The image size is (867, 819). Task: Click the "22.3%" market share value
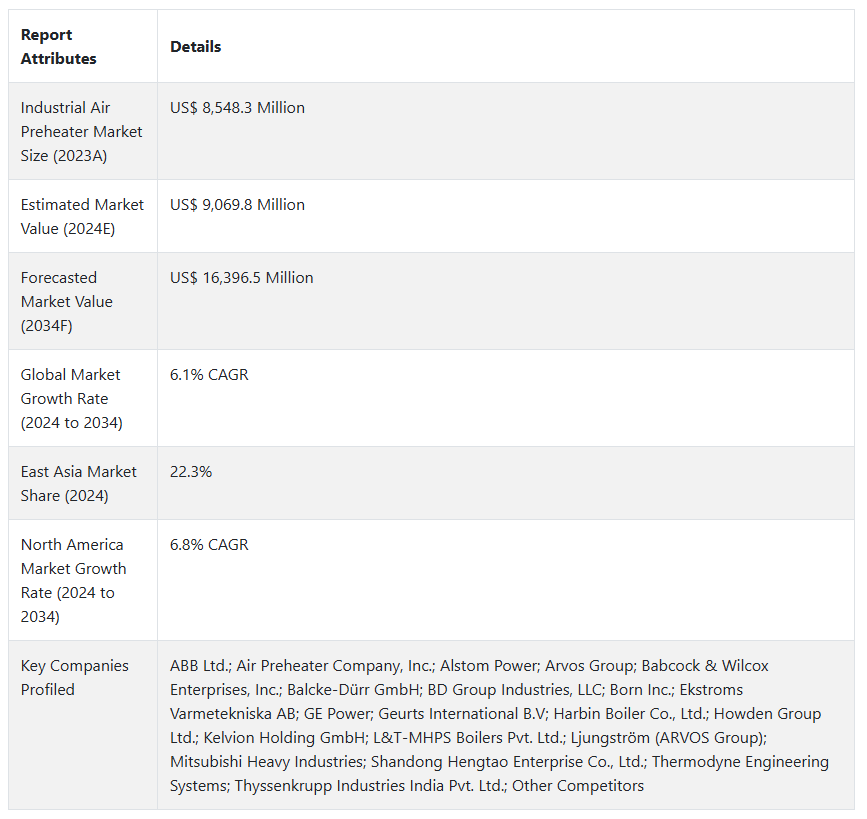191,472
